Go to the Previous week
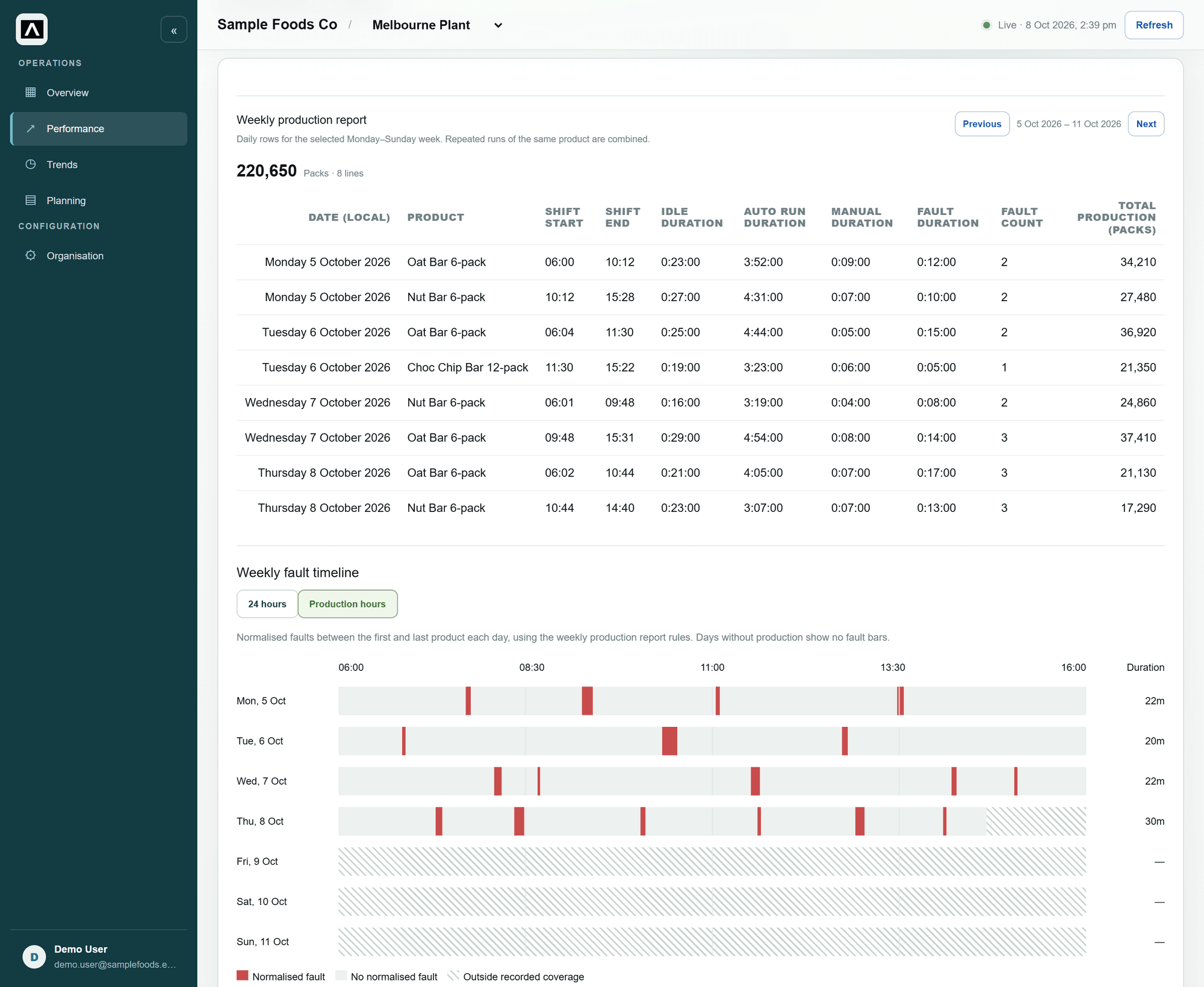This screenshot has height=987, width=1204. click(982, 124)
